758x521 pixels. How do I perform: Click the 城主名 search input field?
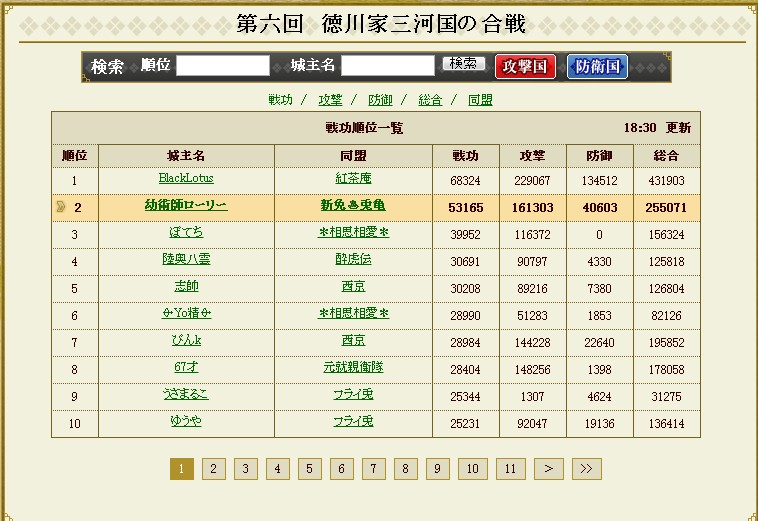[388, 65]
